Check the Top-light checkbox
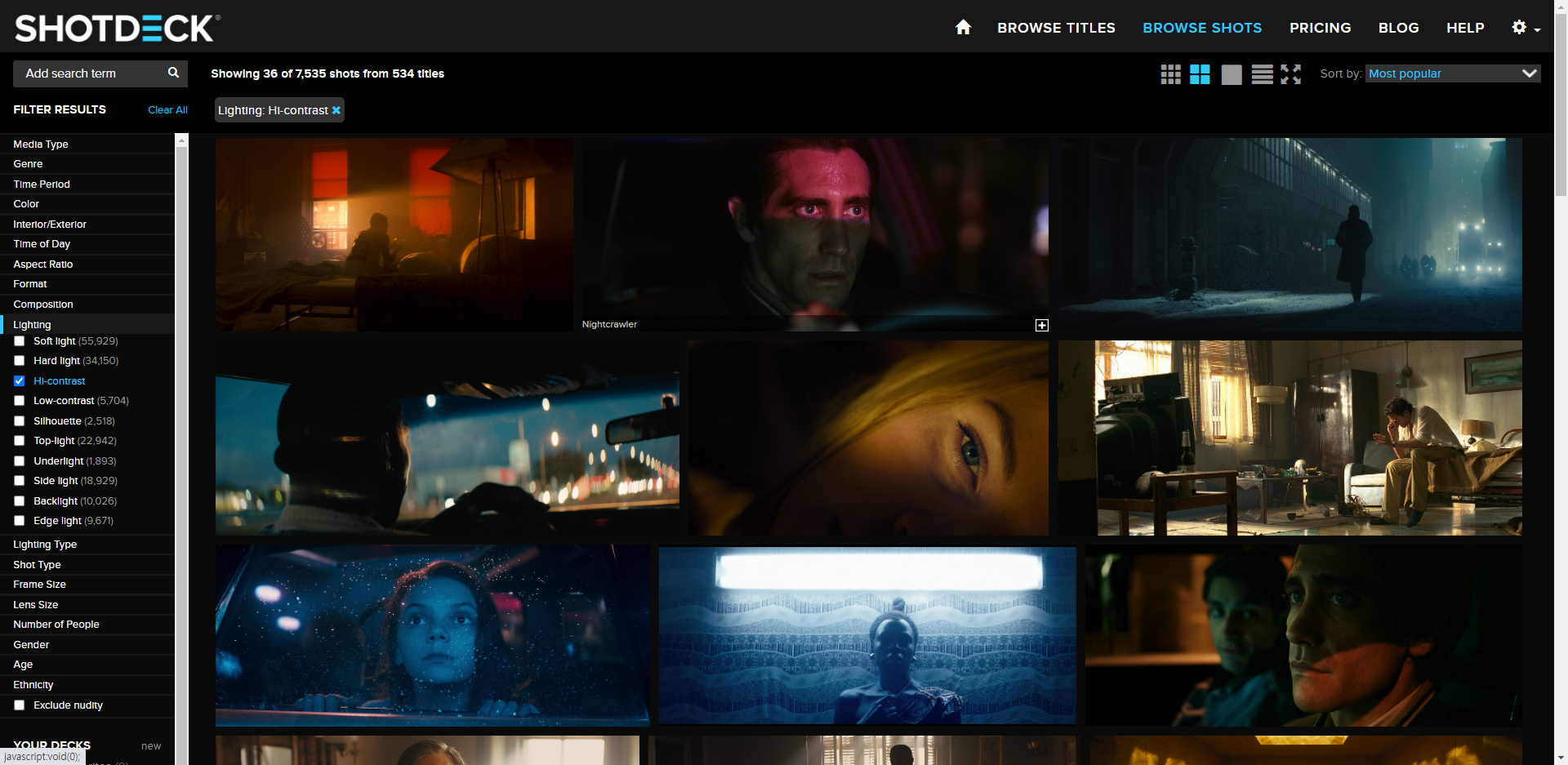 coord(20,441)
